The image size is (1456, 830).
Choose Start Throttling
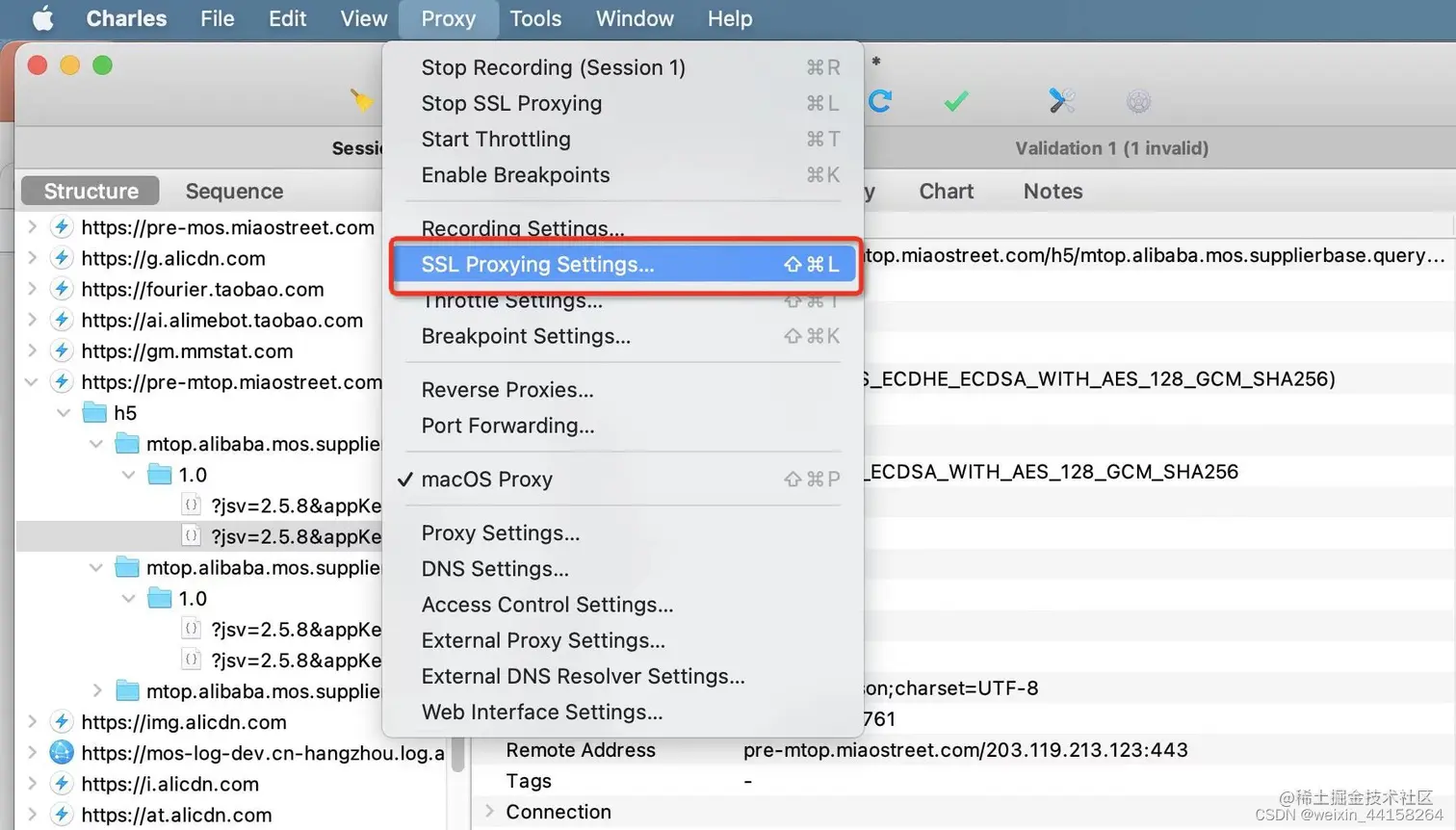[622, 139]
